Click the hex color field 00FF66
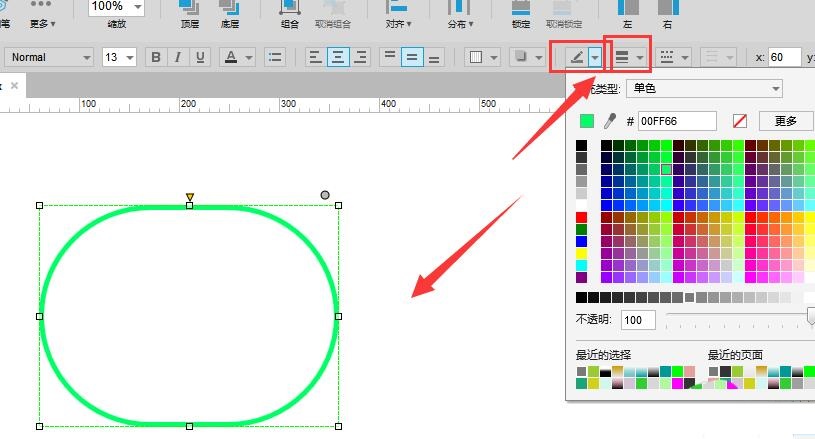 677,121
